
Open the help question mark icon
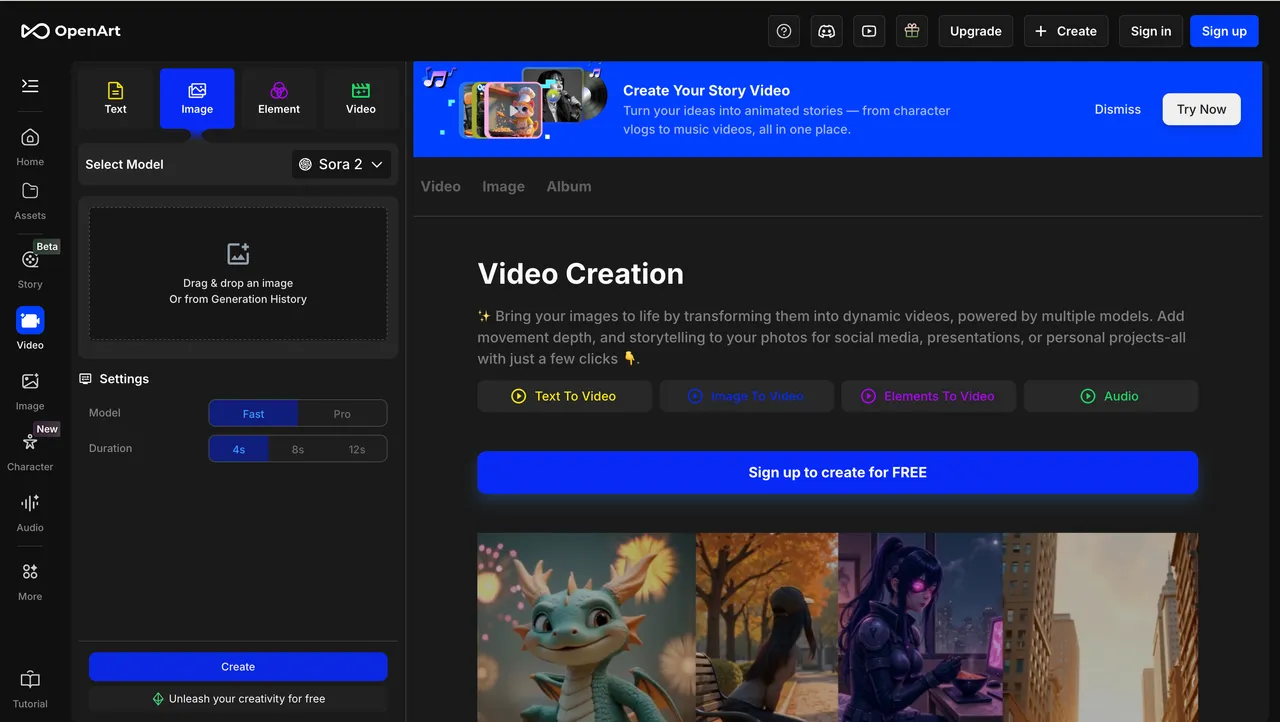point(784,31)
